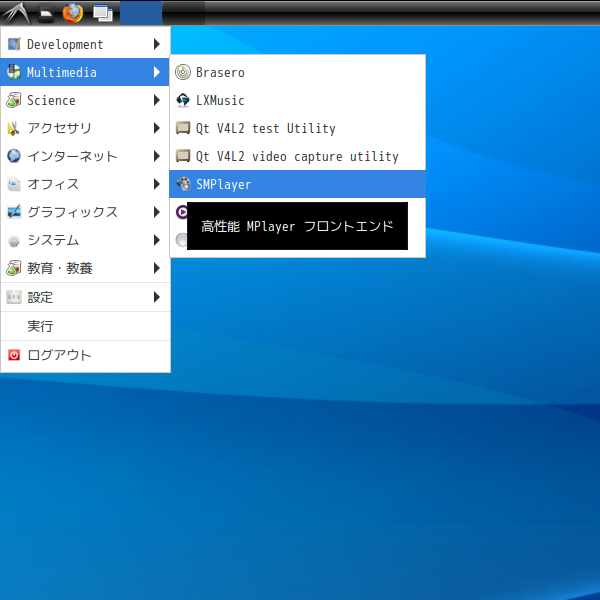
Task: Click the Qt V4L2 video capture icon
Action: point(183,156)
